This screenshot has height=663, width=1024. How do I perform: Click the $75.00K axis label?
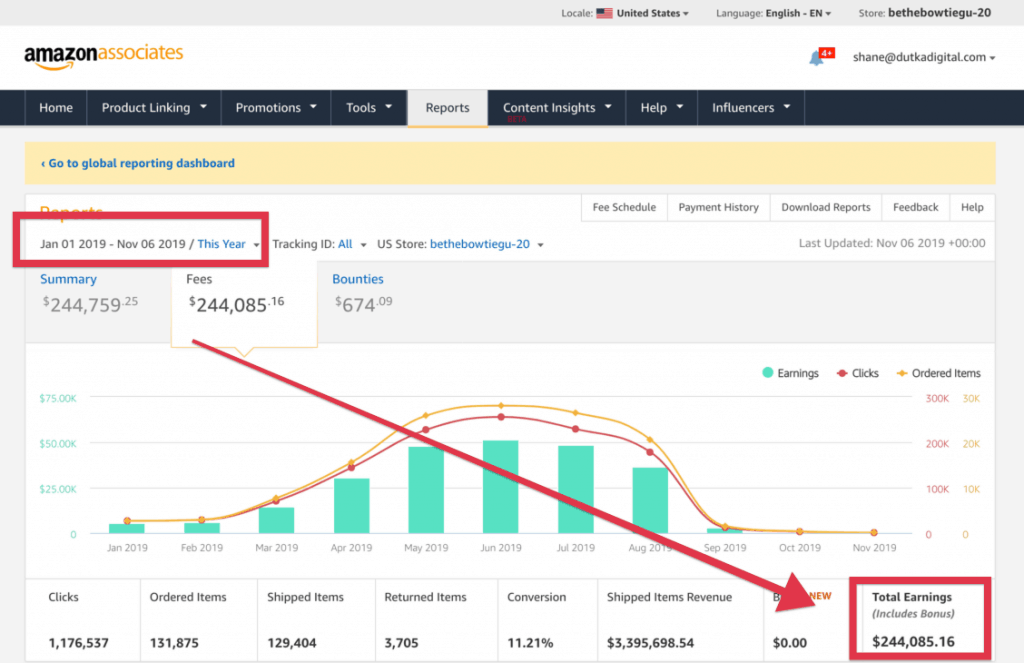pyautogui.click(x=57, y=398)
